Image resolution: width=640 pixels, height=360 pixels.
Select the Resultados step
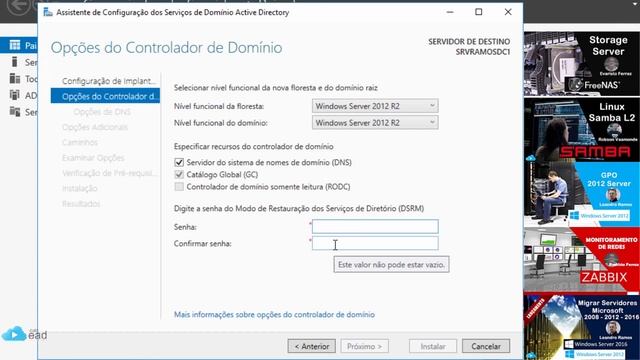pos(81,204)
